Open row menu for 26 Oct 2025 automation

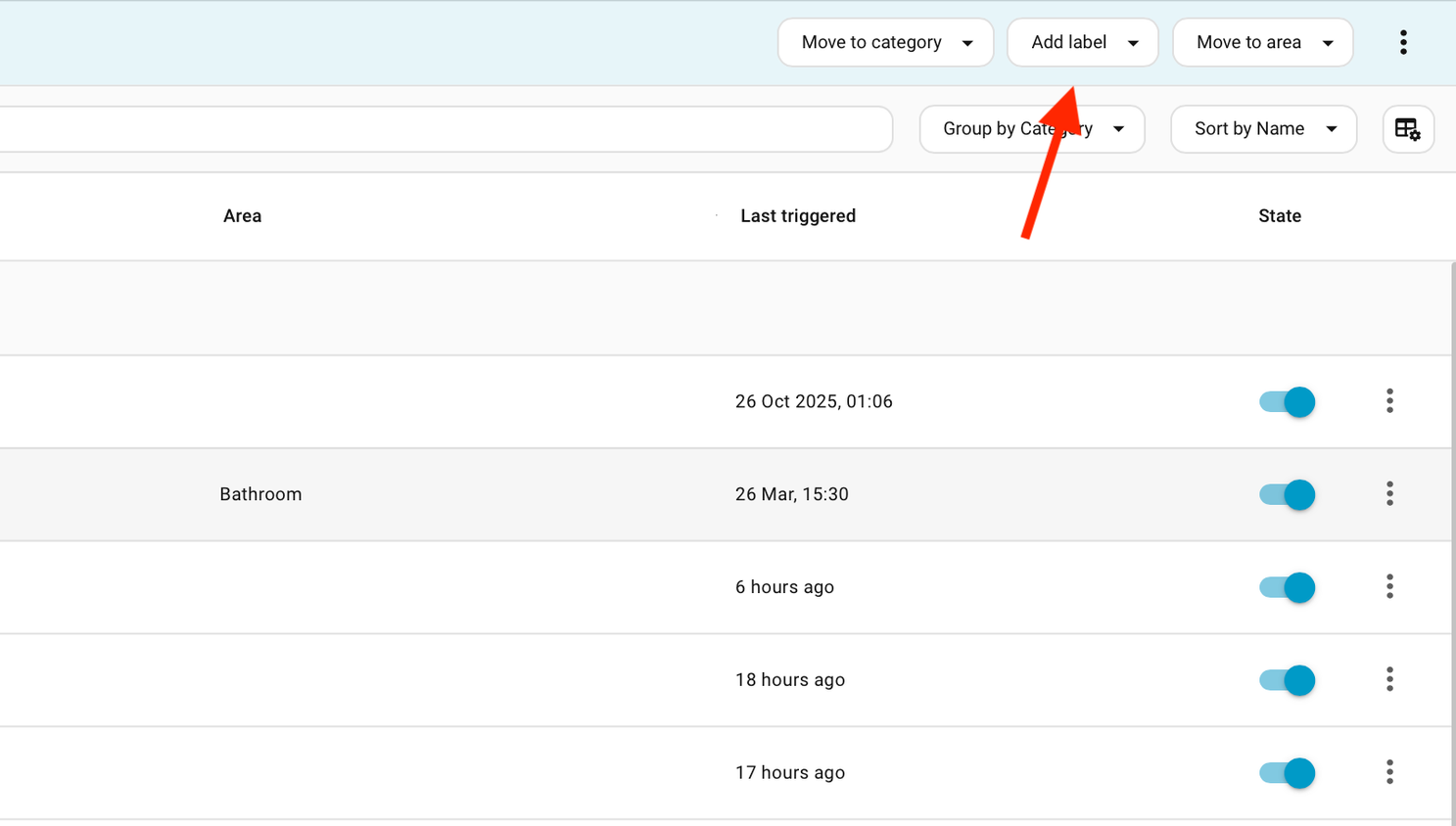[x=1389, y=400]
